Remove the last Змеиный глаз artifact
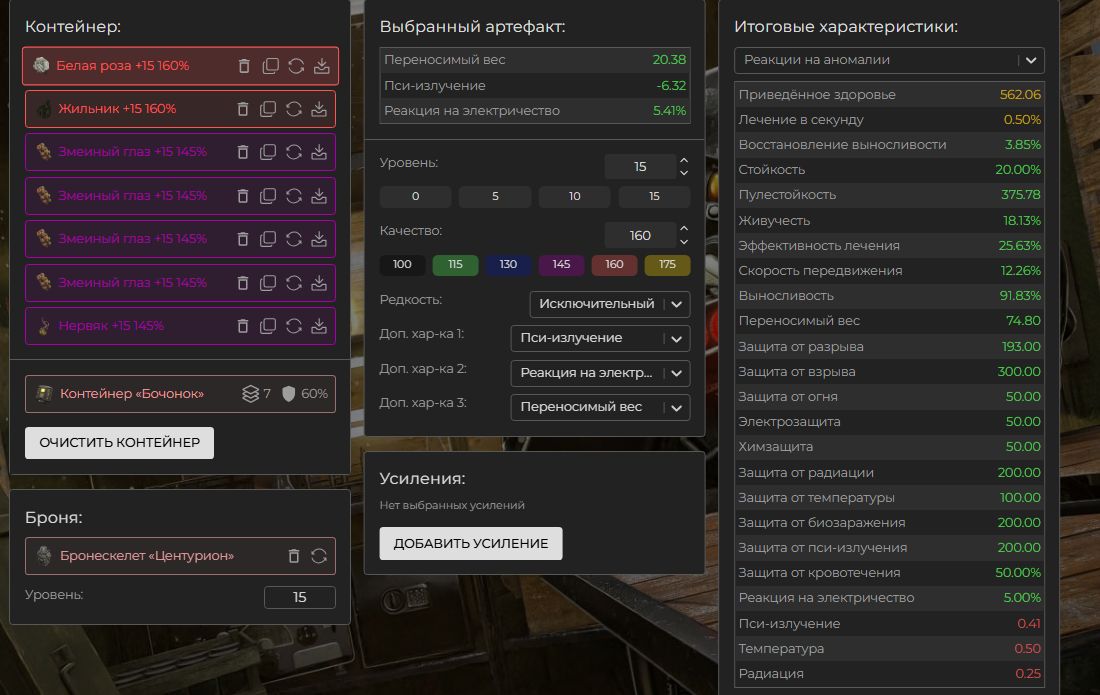This screenshot has height=695, width=1100. [243, 283]
